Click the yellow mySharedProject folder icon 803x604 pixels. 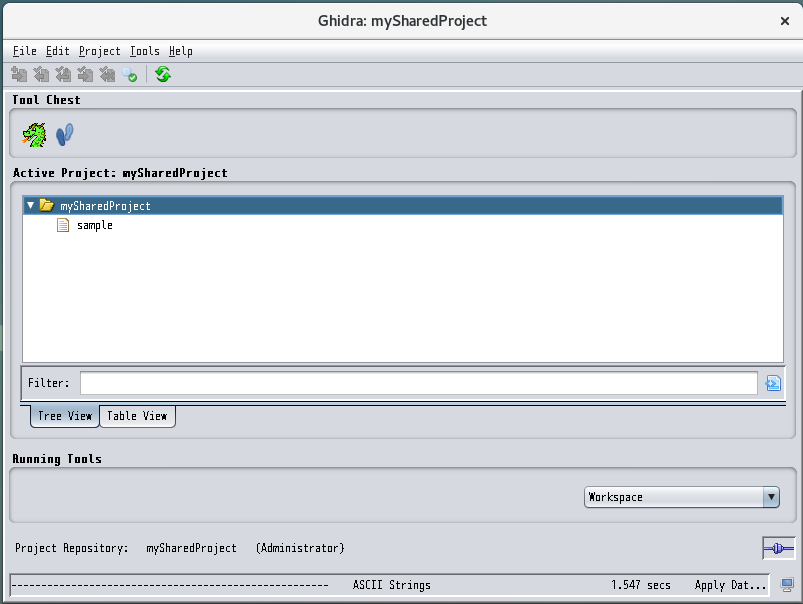coord(47,205)
